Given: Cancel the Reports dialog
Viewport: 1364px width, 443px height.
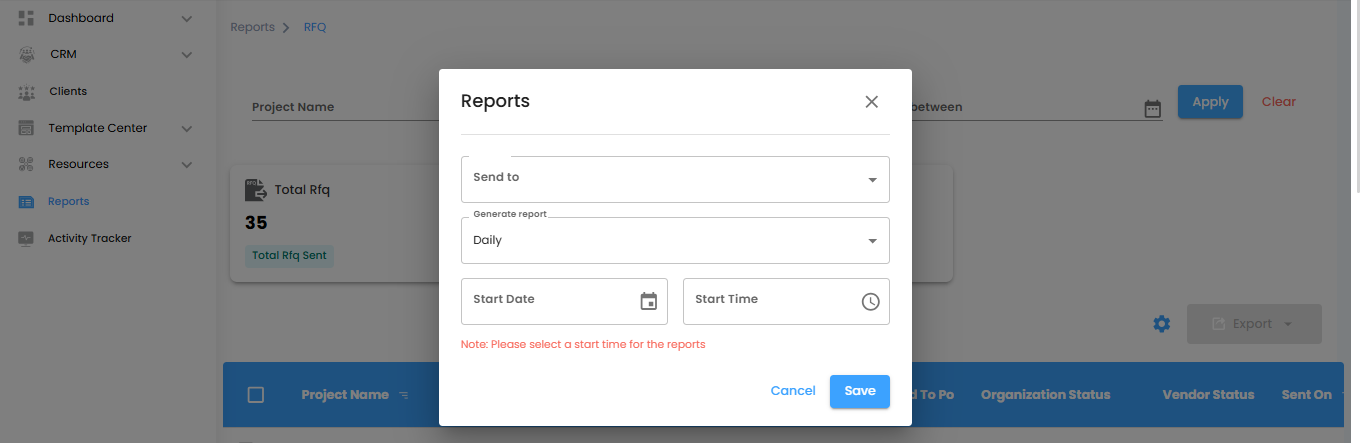Looking at the screenshot, I should pyautogui.click(x=793, y=391).
